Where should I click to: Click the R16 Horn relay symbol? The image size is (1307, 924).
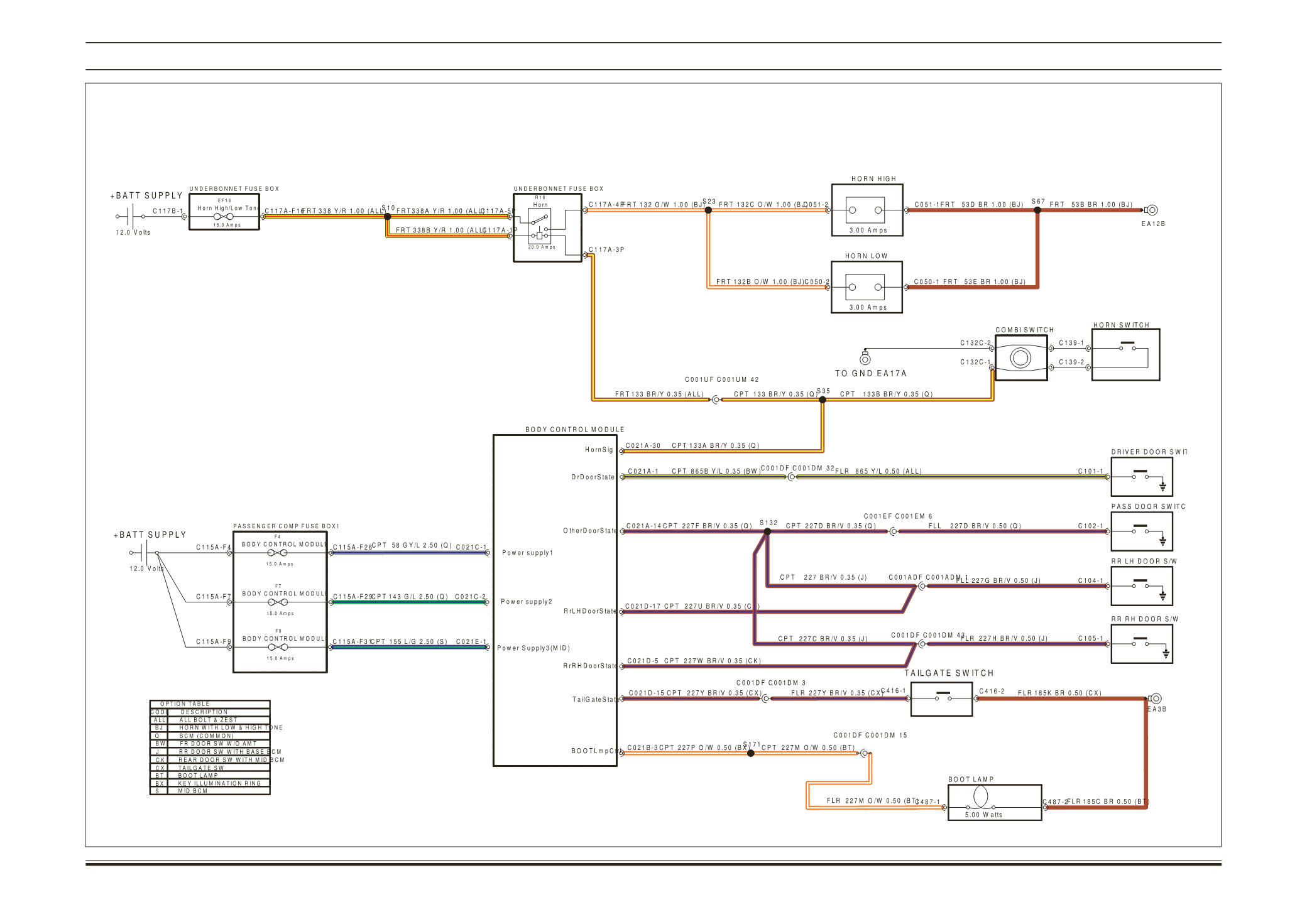click(540, 227)
